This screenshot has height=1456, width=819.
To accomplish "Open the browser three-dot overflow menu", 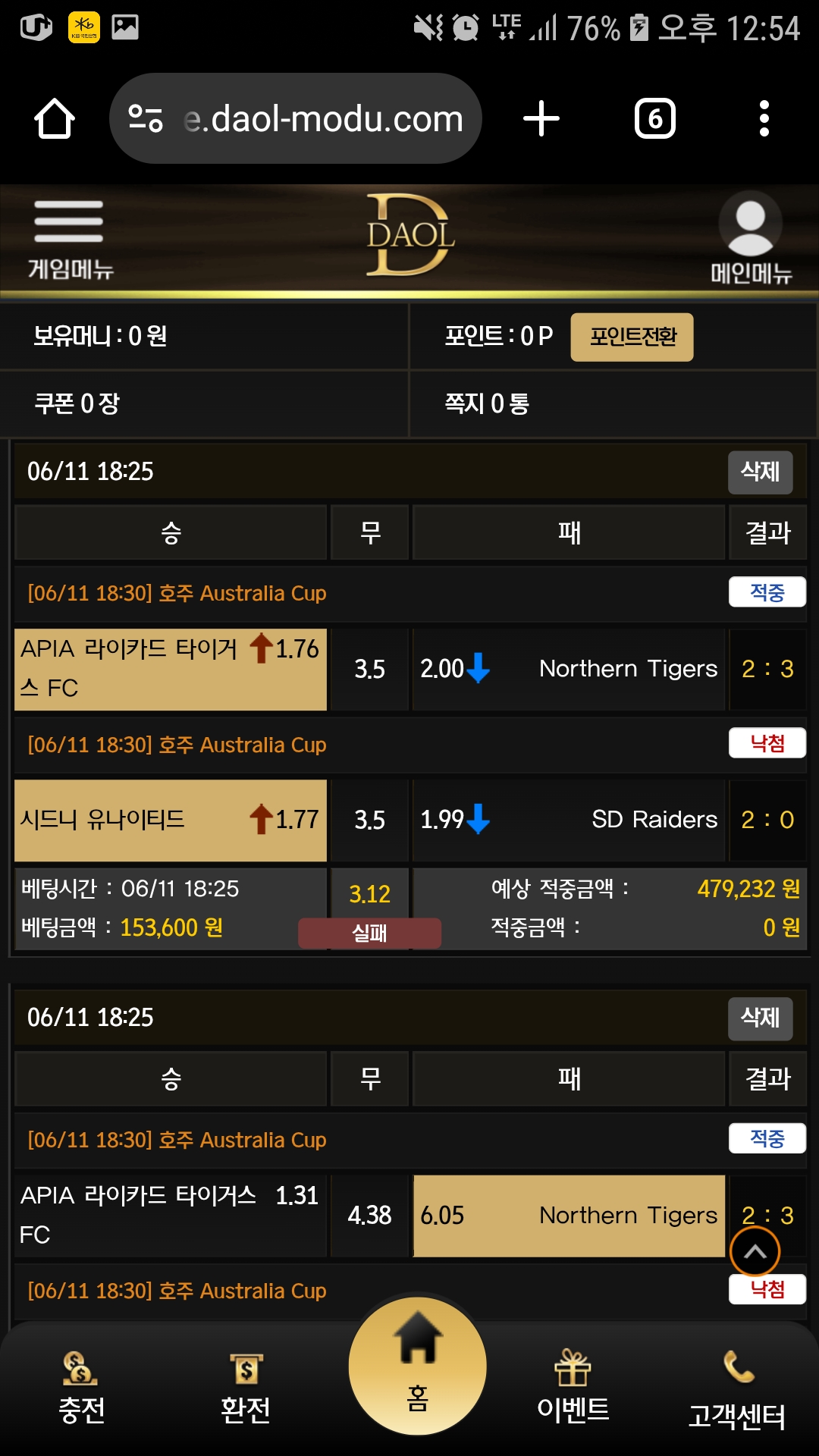I will tap(764, 119).
